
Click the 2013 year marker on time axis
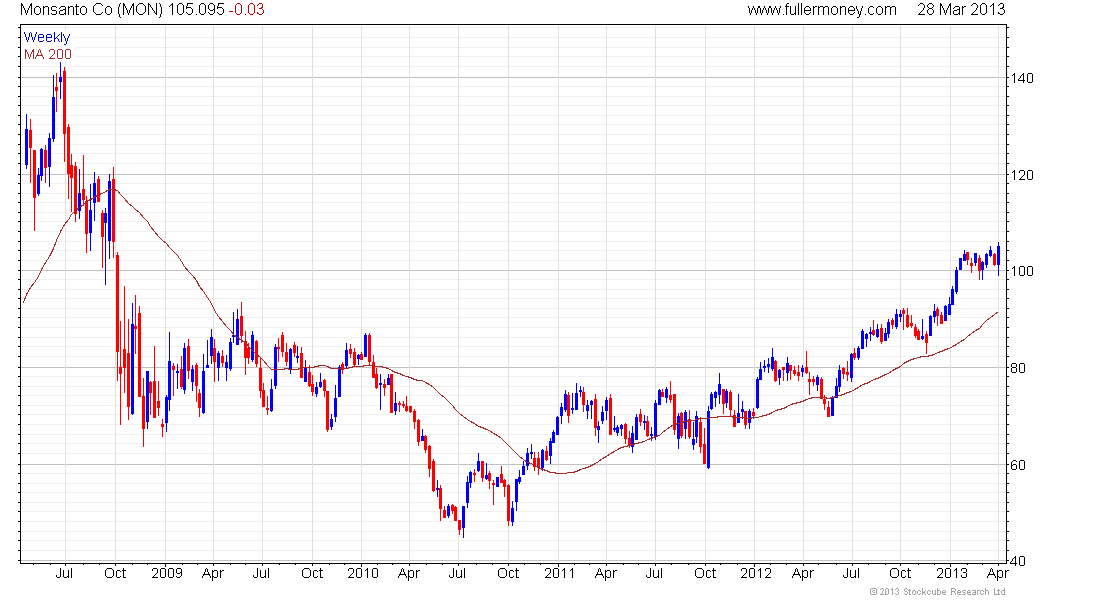point(951,573)
